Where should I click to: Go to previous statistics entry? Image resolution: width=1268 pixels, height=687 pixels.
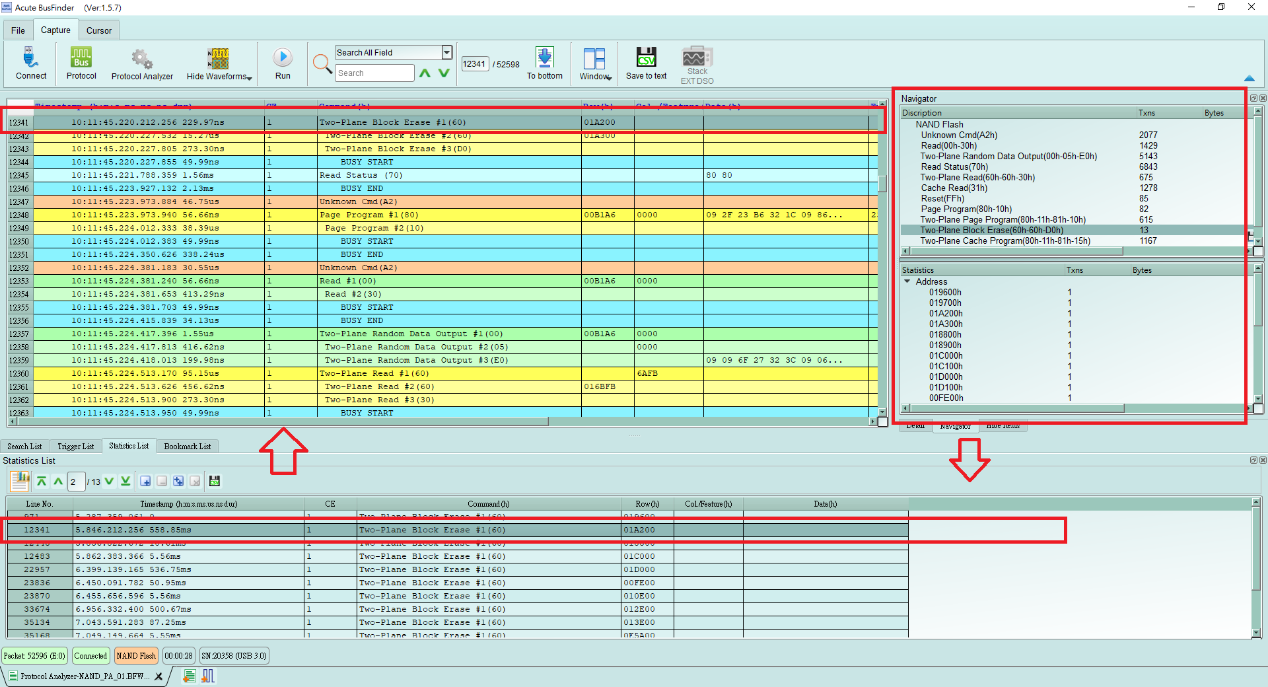58,481
